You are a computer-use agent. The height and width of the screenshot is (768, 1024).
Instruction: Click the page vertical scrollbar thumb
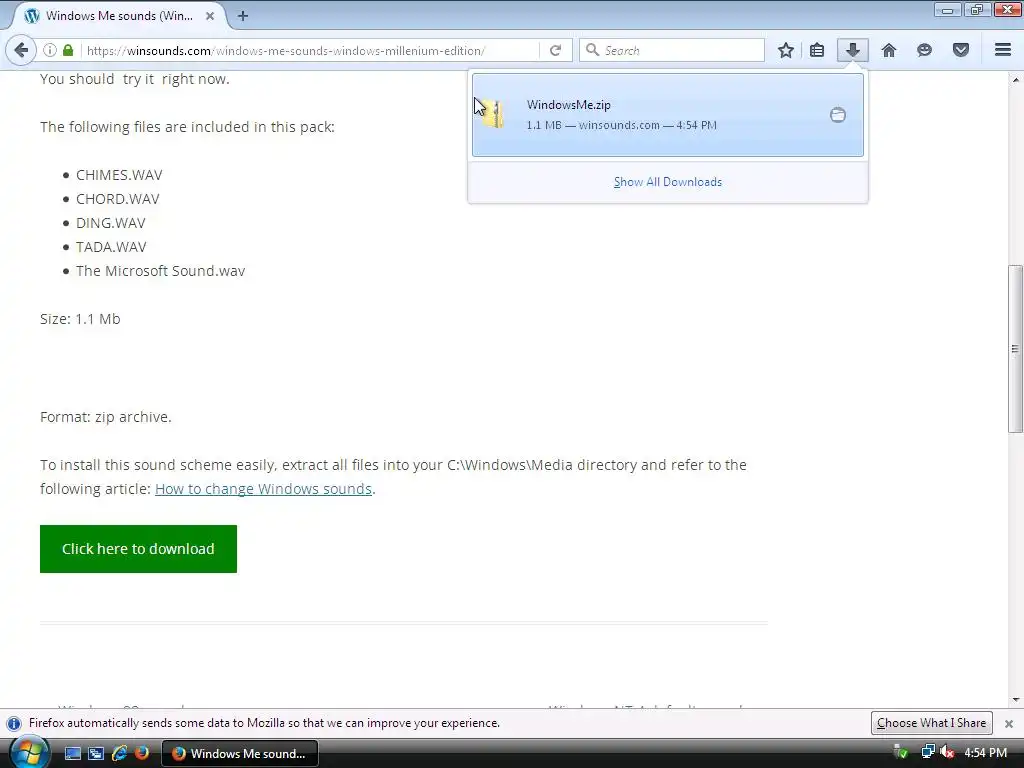[x=1015, y=348]
